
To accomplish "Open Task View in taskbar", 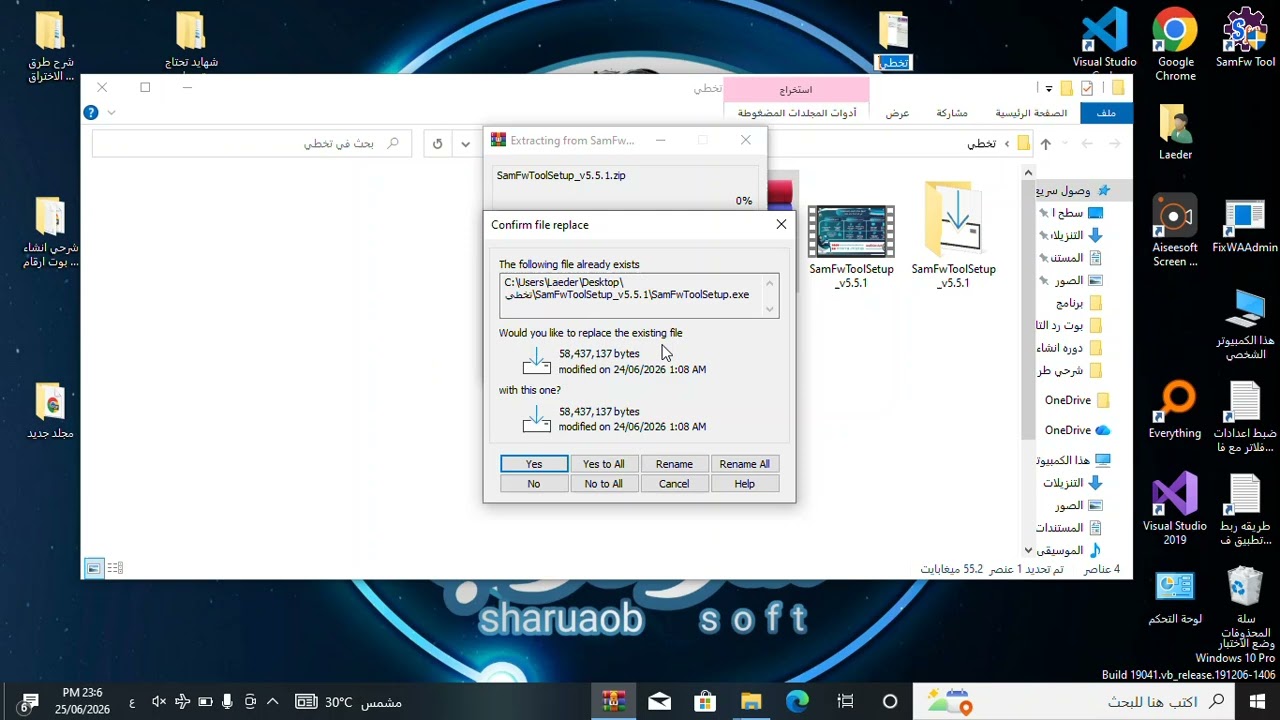I will tap(845, 702).
